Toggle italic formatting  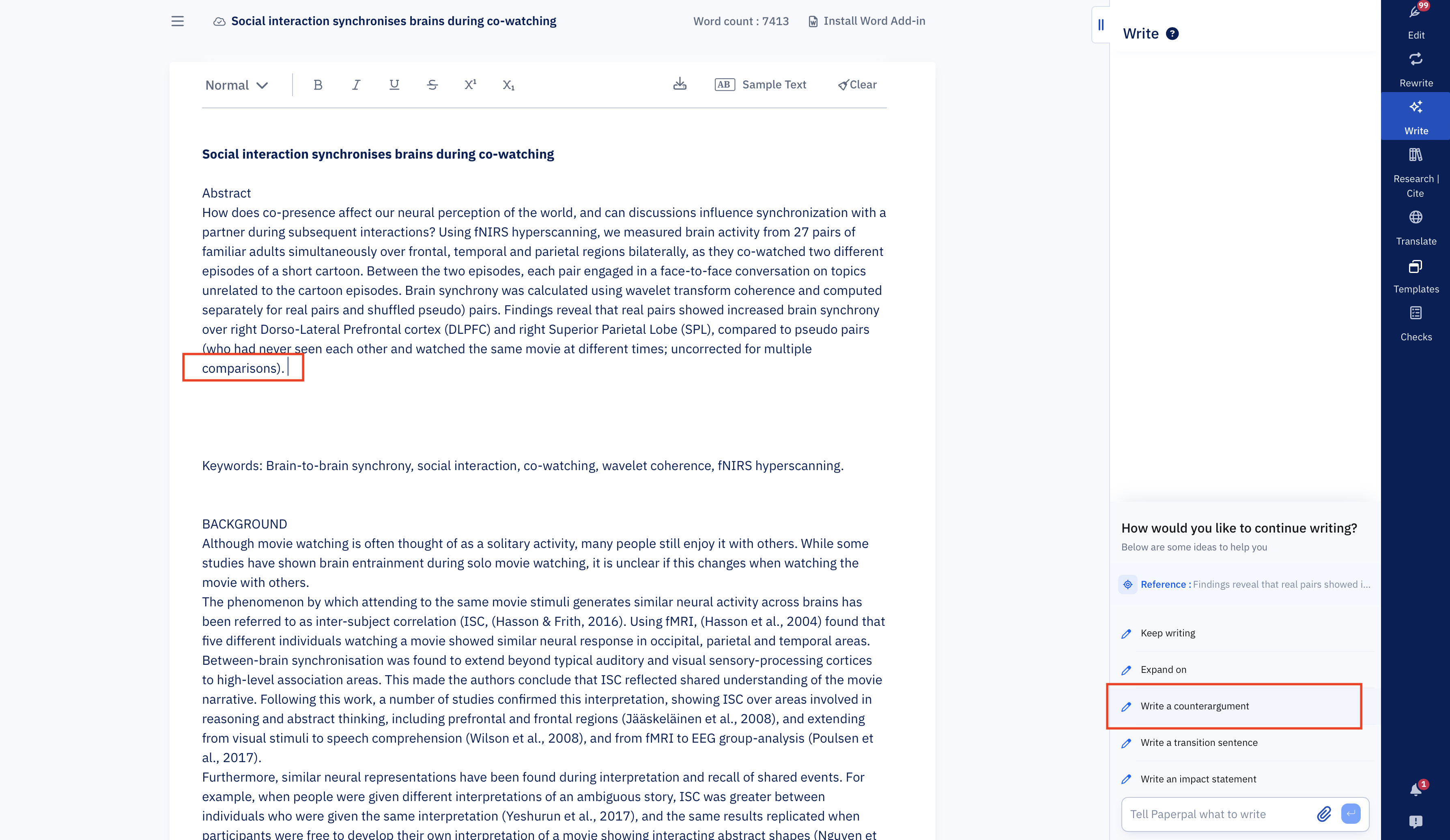click(356, 85)
